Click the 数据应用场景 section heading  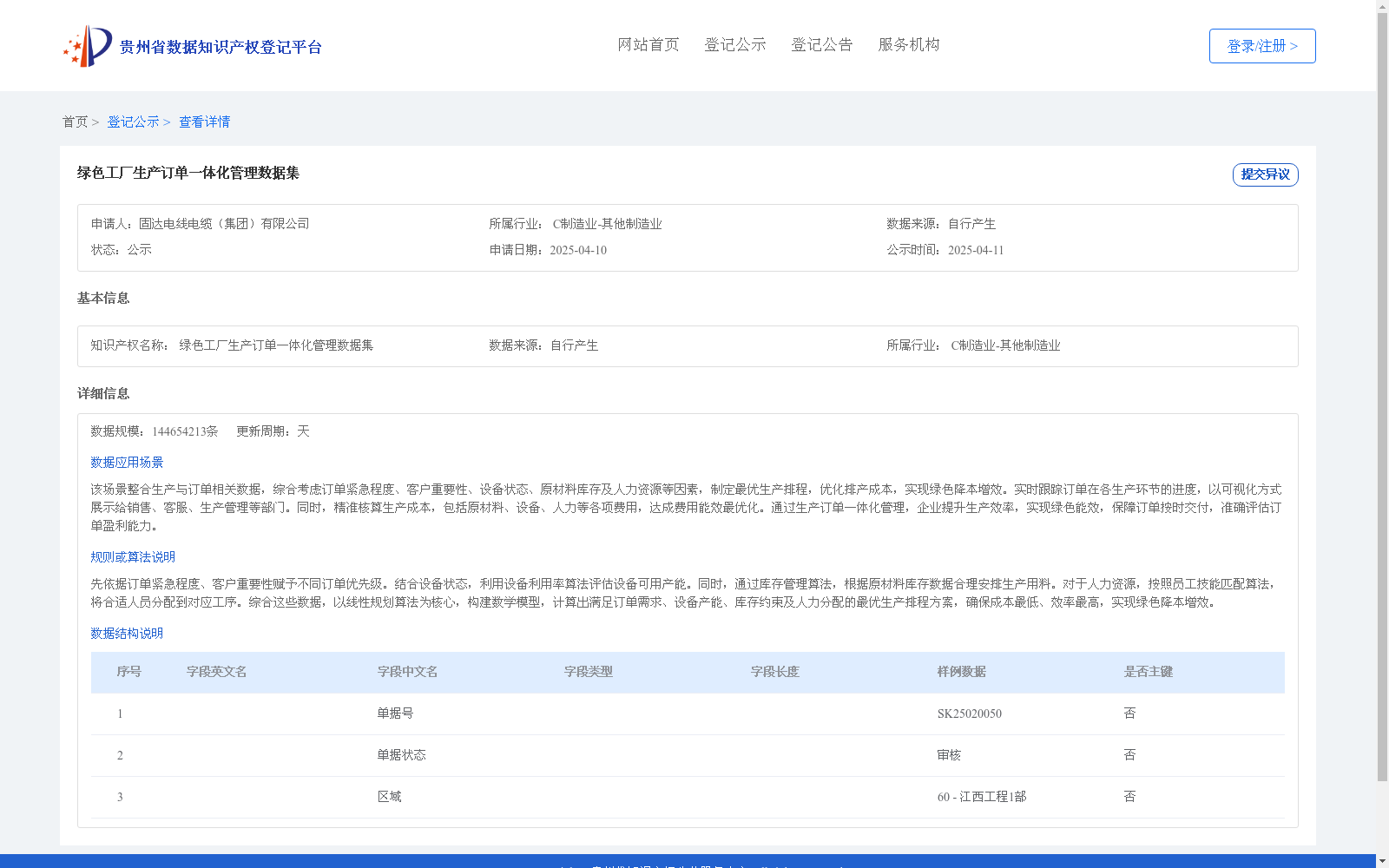pyautogui.click(x=127, y=463)
